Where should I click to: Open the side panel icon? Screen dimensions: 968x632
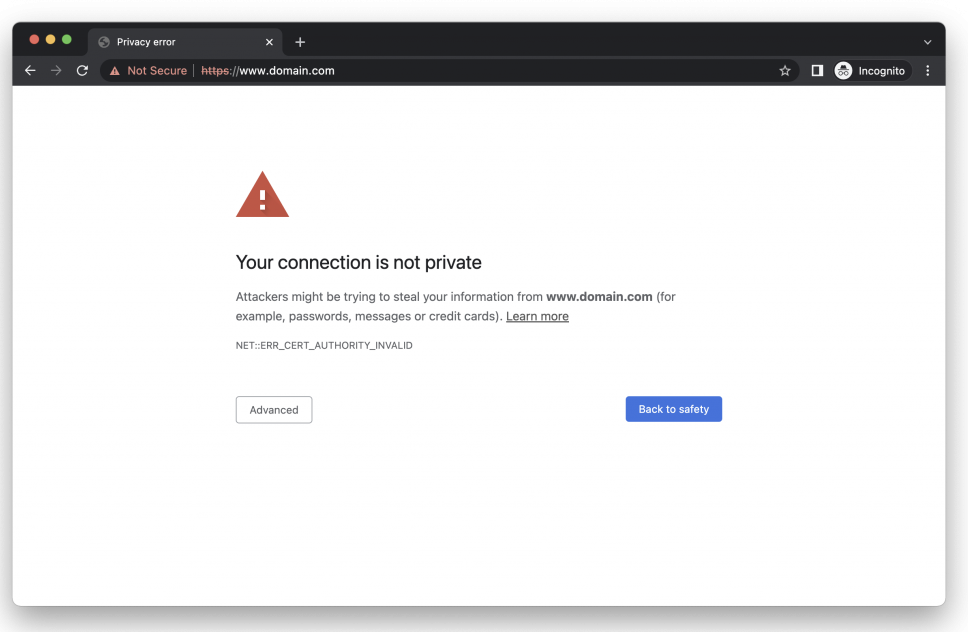pyautogui.click(x=816, y=70)
